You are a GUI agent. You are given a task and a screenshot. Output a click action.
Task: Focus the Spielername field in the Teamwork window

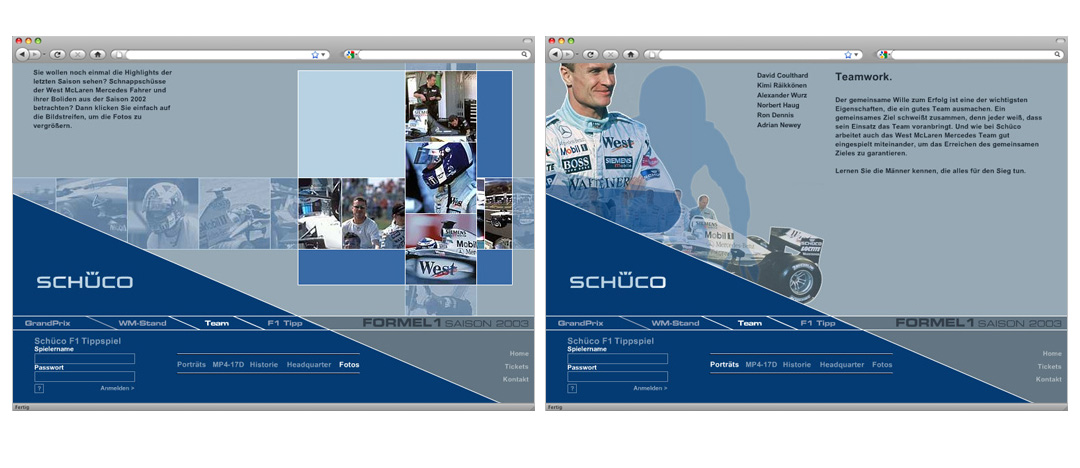coord(618,359)
